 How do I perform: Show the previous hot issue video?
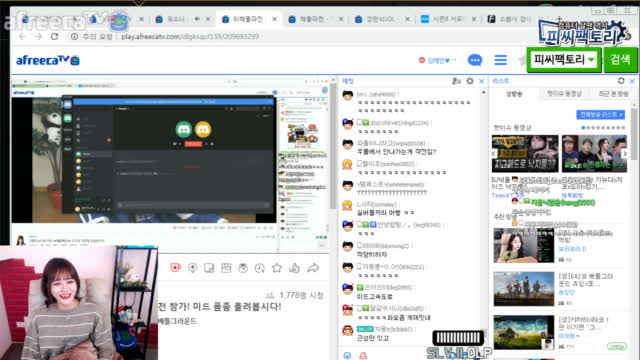(x=493, y=154)
